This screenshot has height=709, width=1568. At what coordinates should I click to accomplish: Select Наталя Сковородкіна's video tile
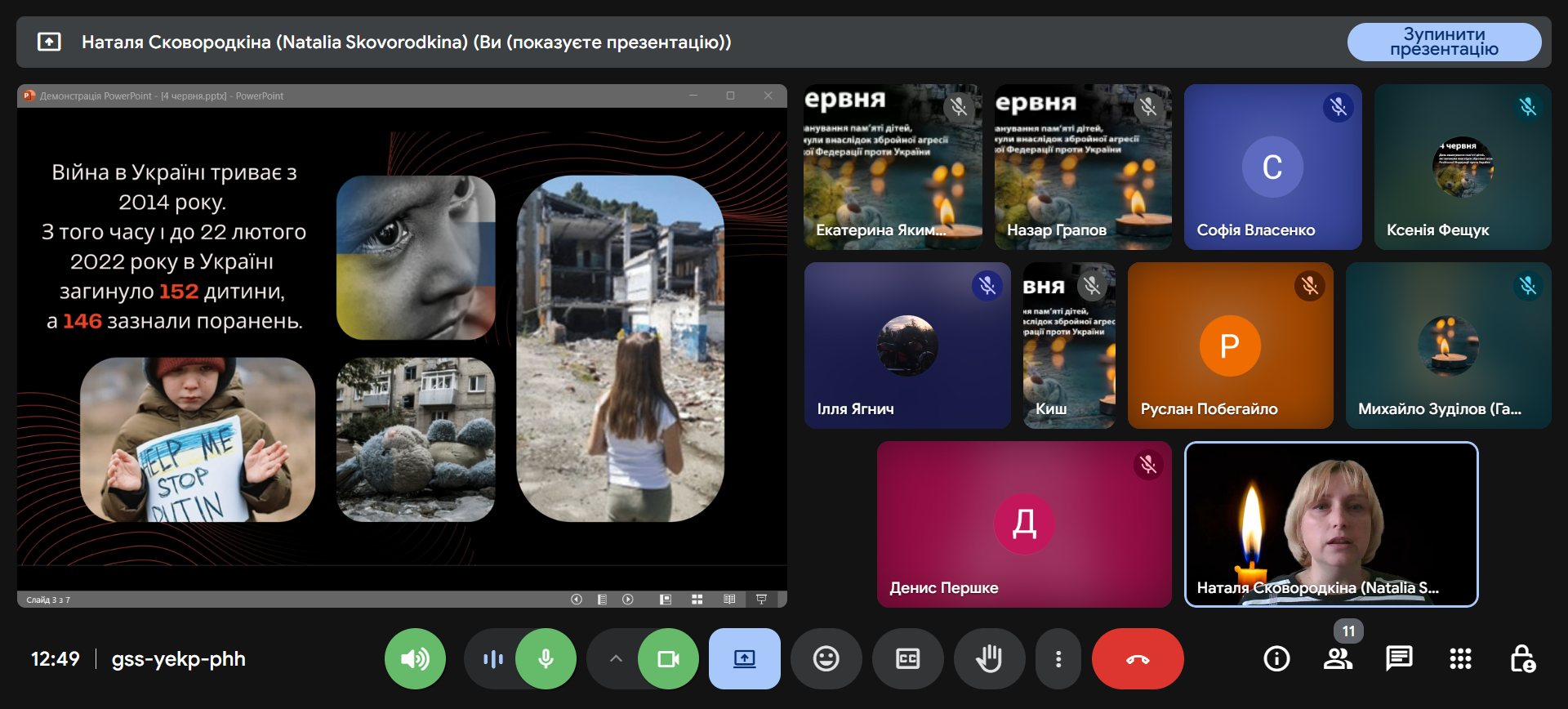point(1331,524)
